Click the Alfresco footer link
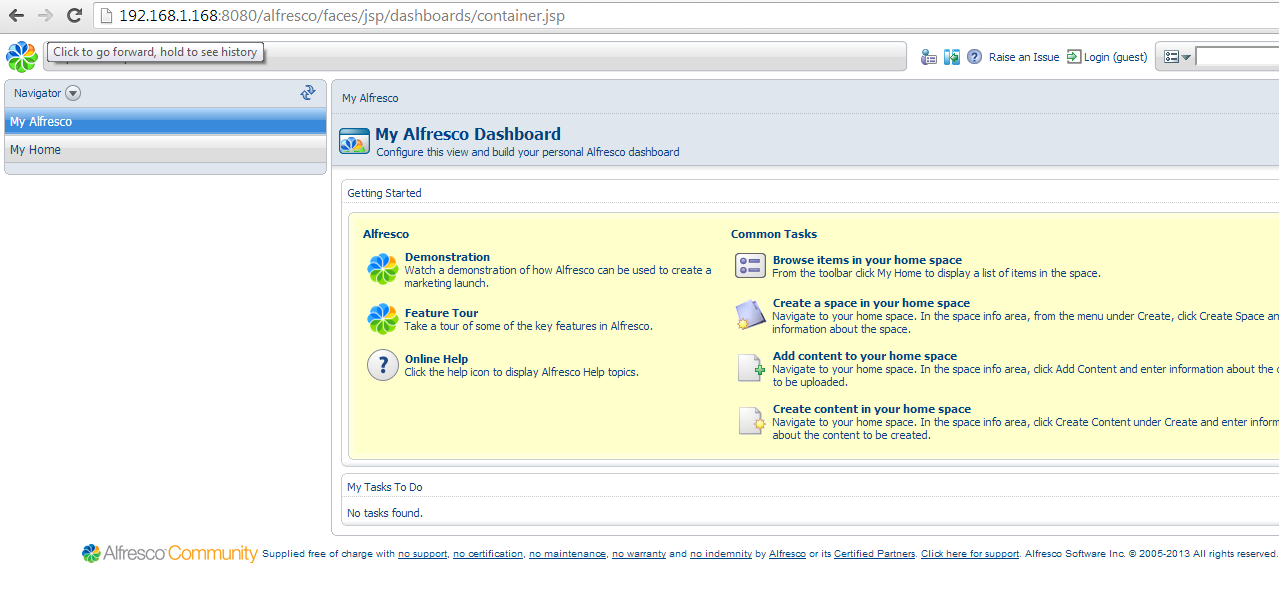This screenshot has height=616, width=1279. [x=787, y=554]
